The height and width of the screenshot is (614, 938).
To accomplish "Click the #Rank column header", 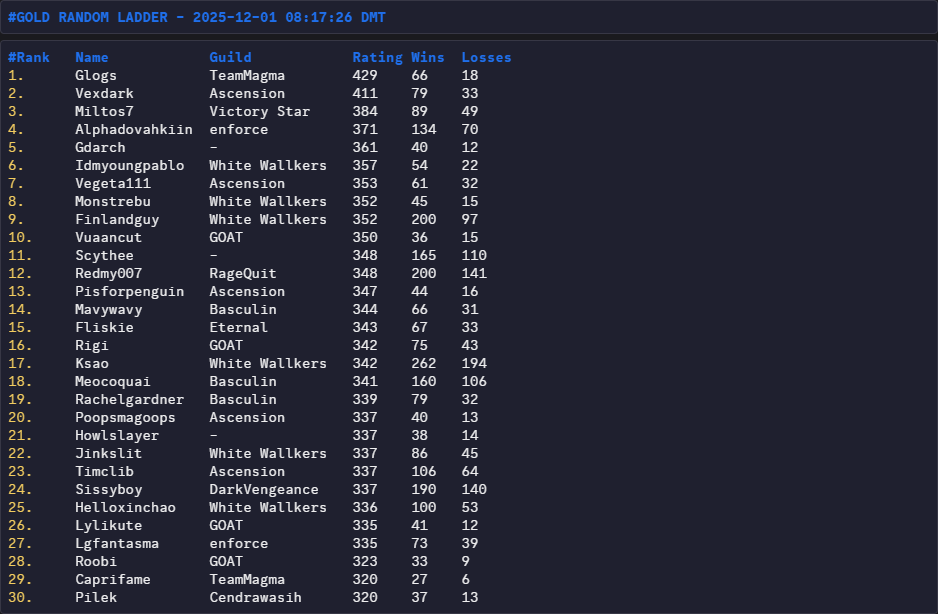I will (x=28, y=57).
